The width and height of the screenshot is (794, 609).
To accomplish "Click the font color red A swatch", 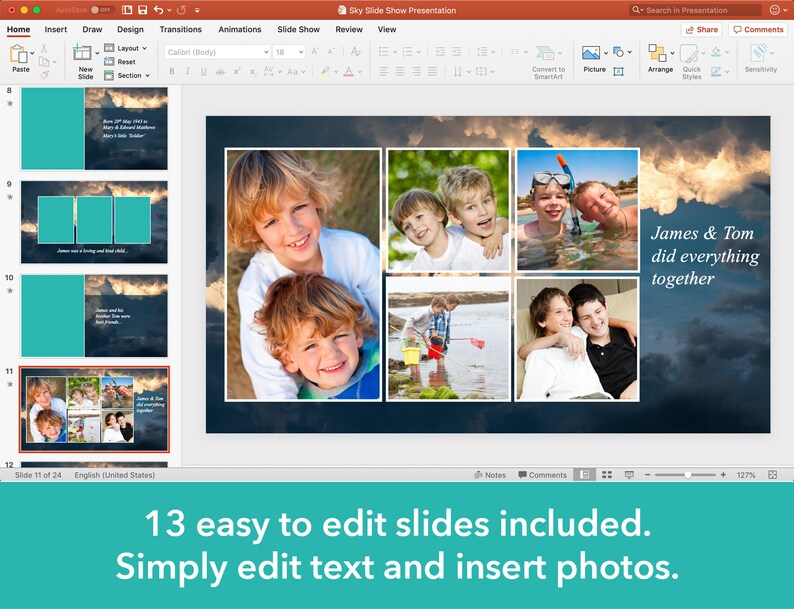I will point(348,72).
